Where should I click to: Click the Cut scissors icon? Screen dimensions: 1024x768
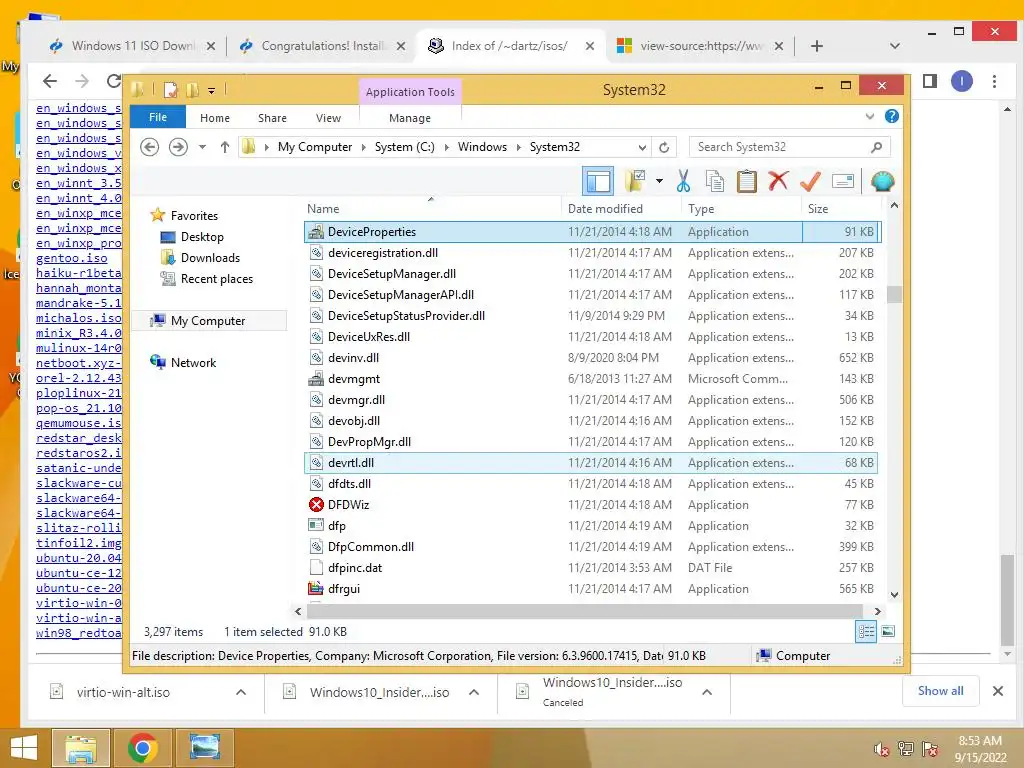click(683, 181)
